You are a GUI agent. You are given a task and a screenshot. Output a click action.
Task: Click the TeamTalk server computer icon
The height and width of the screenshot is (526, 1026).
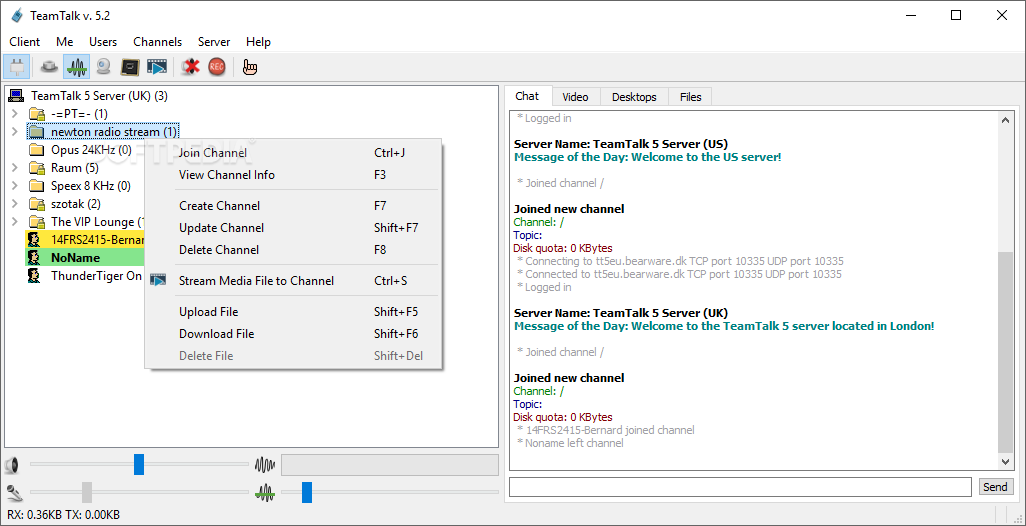[x=16, y=96]
